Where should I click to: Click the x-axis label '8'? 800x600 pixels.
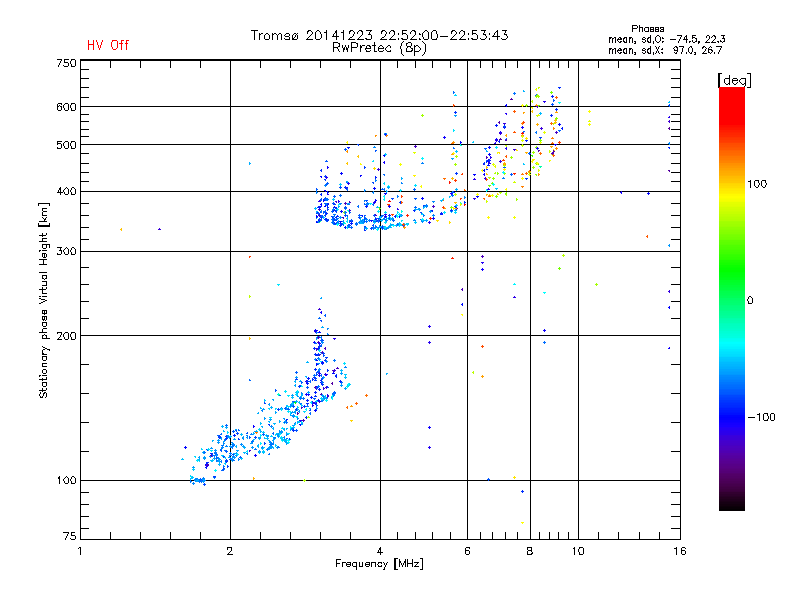530,551
